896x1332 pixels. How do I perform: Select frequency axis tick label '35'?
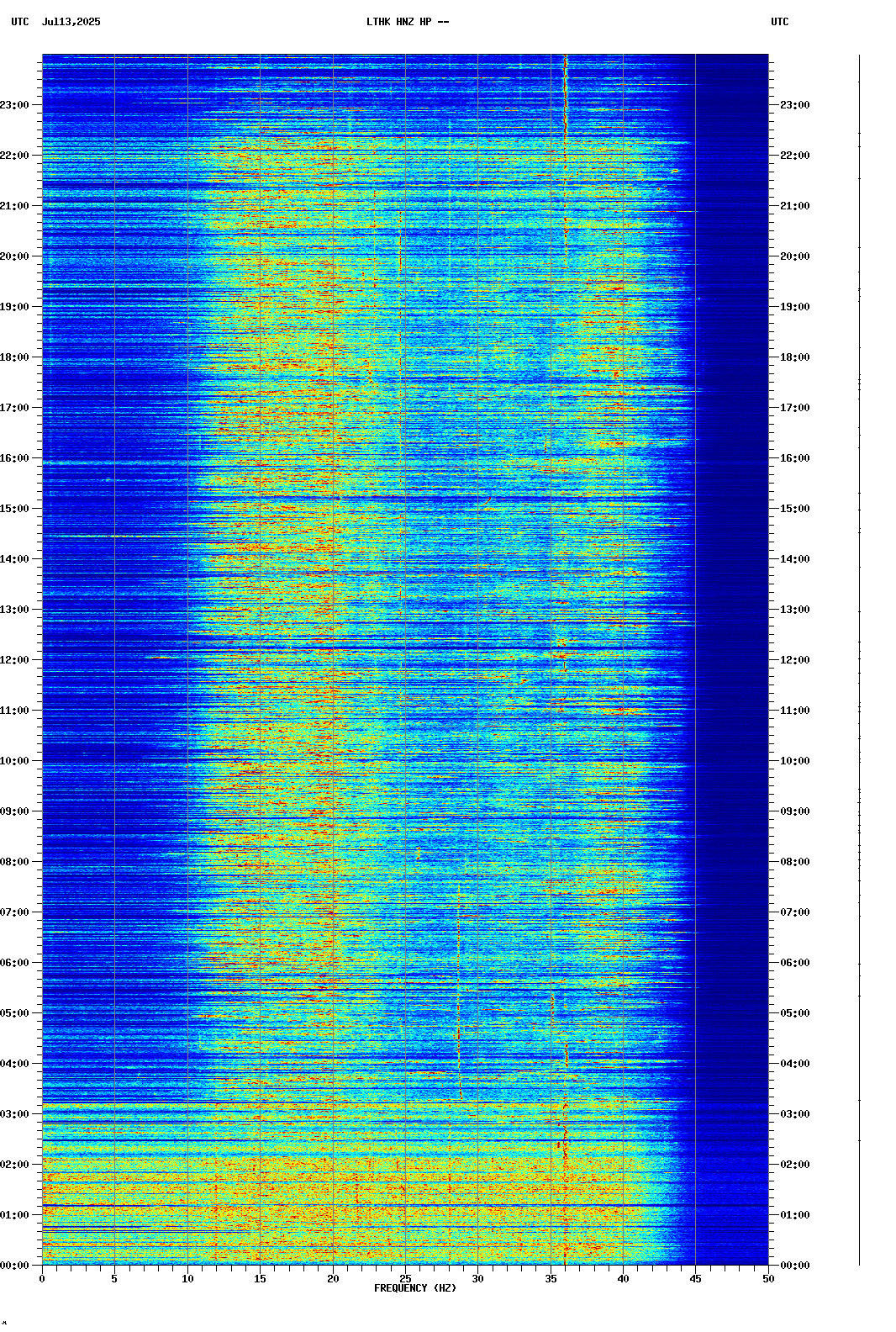pyautogui.click(x=551, y=1279)
